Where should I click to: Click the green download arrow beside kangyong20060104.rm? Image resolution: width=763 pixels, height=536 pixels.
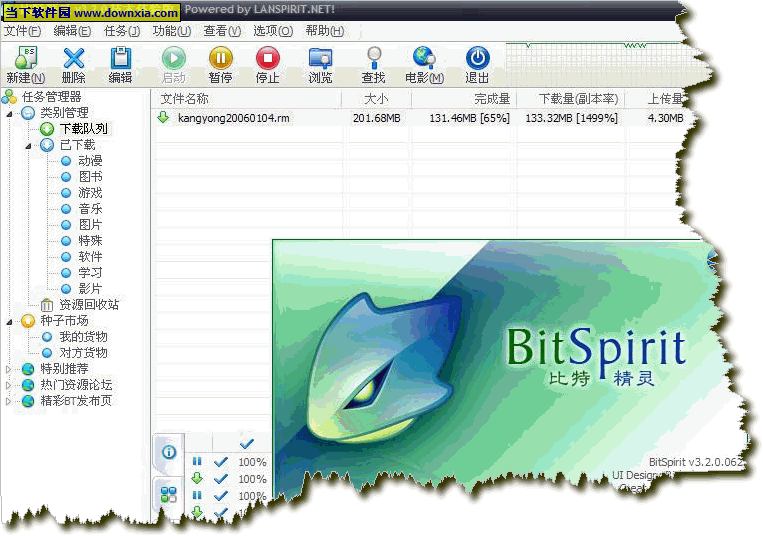pos(163,117)
